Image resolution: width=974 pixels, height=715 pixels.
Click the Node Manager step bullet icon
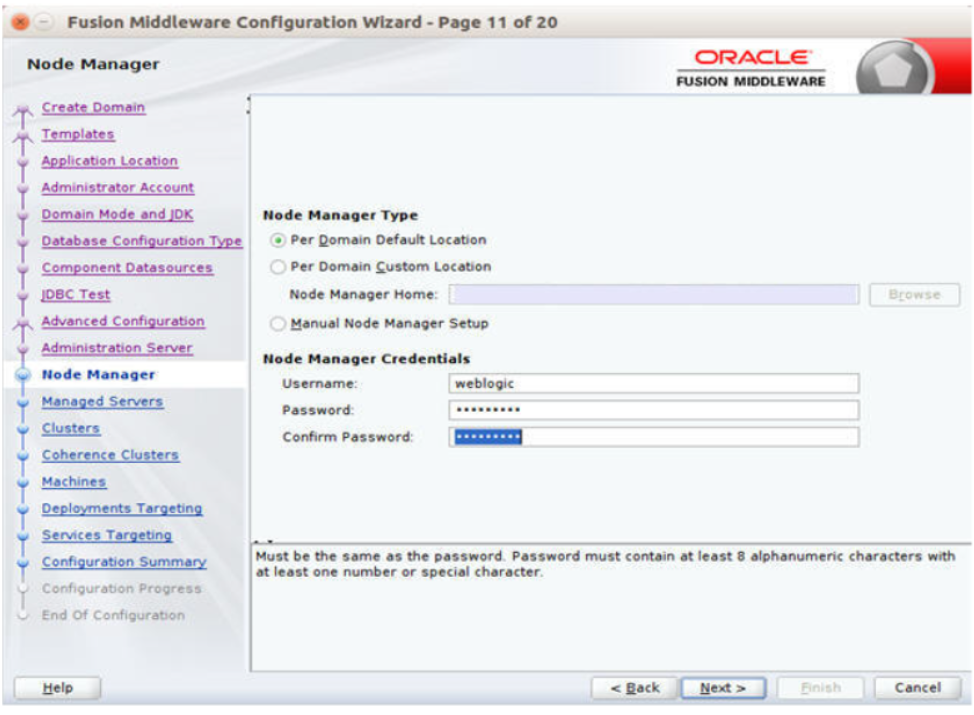tap(23, 375)
